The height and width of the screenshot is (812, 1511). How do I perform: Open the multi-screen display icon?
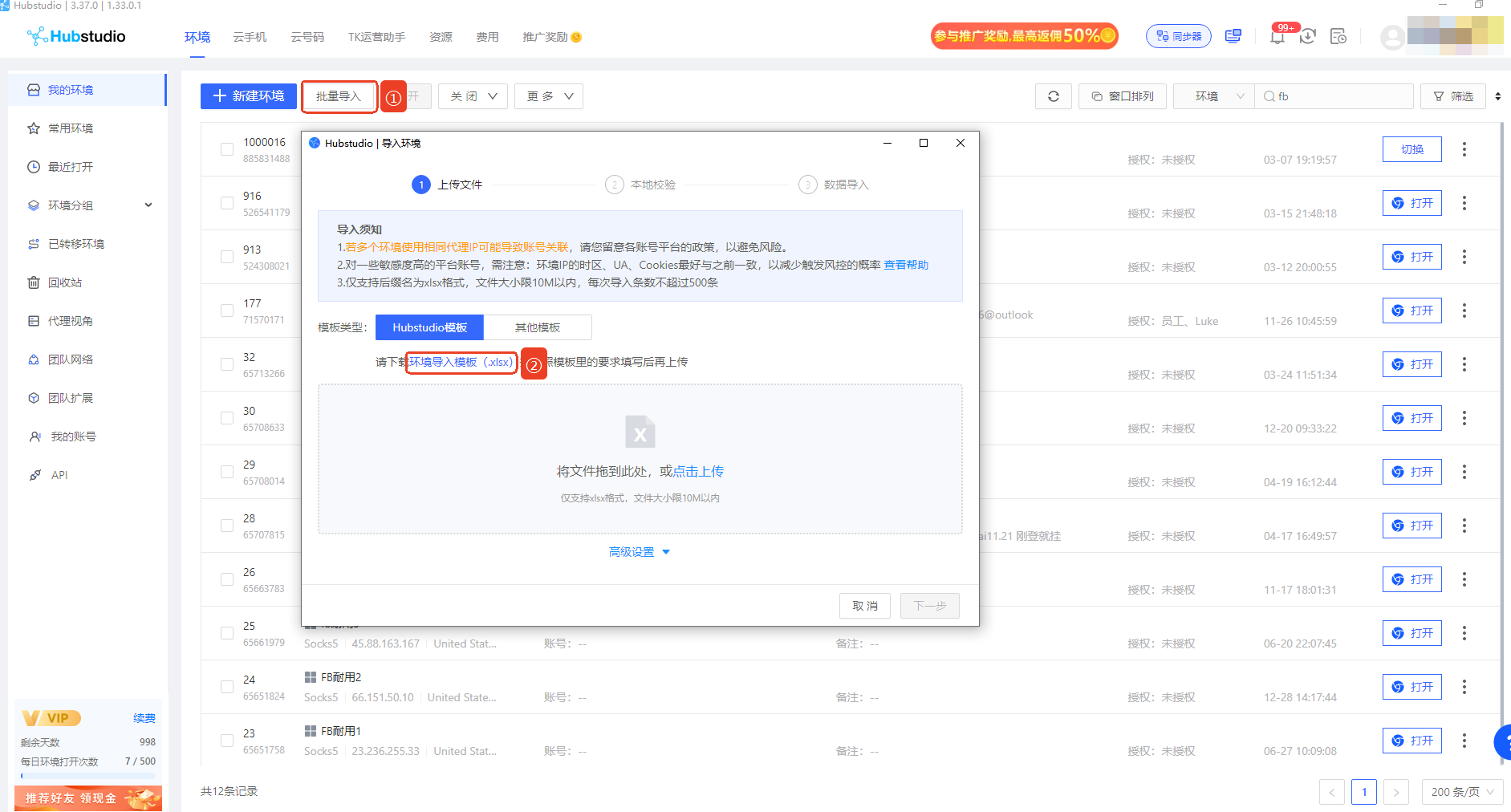(x=1233, y=36)
